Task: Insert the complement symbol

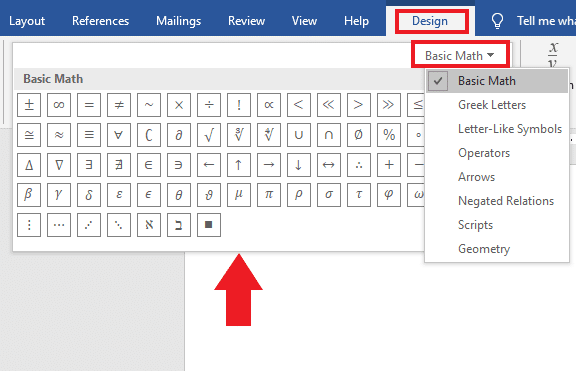Action: (x=149, y=135)
